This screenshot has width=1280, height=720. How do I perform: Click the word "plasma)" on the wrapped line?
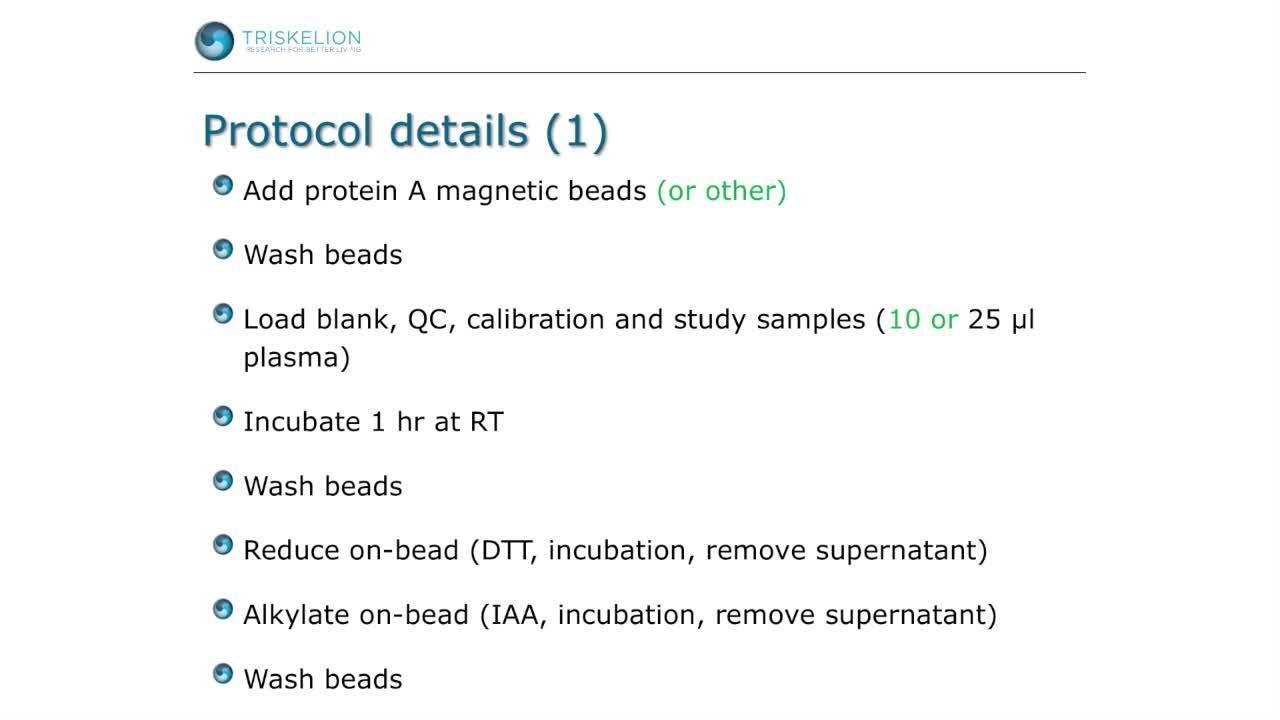297,358
